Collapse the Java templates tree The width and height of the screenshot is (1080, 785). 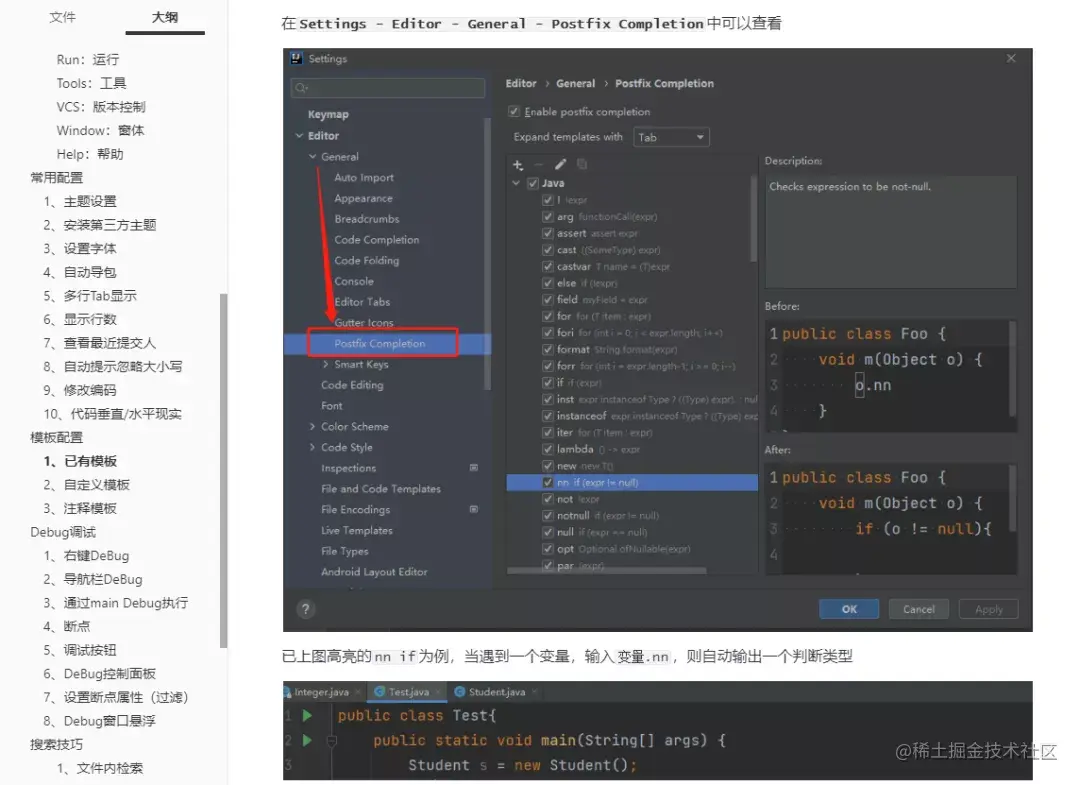[514, 183]
